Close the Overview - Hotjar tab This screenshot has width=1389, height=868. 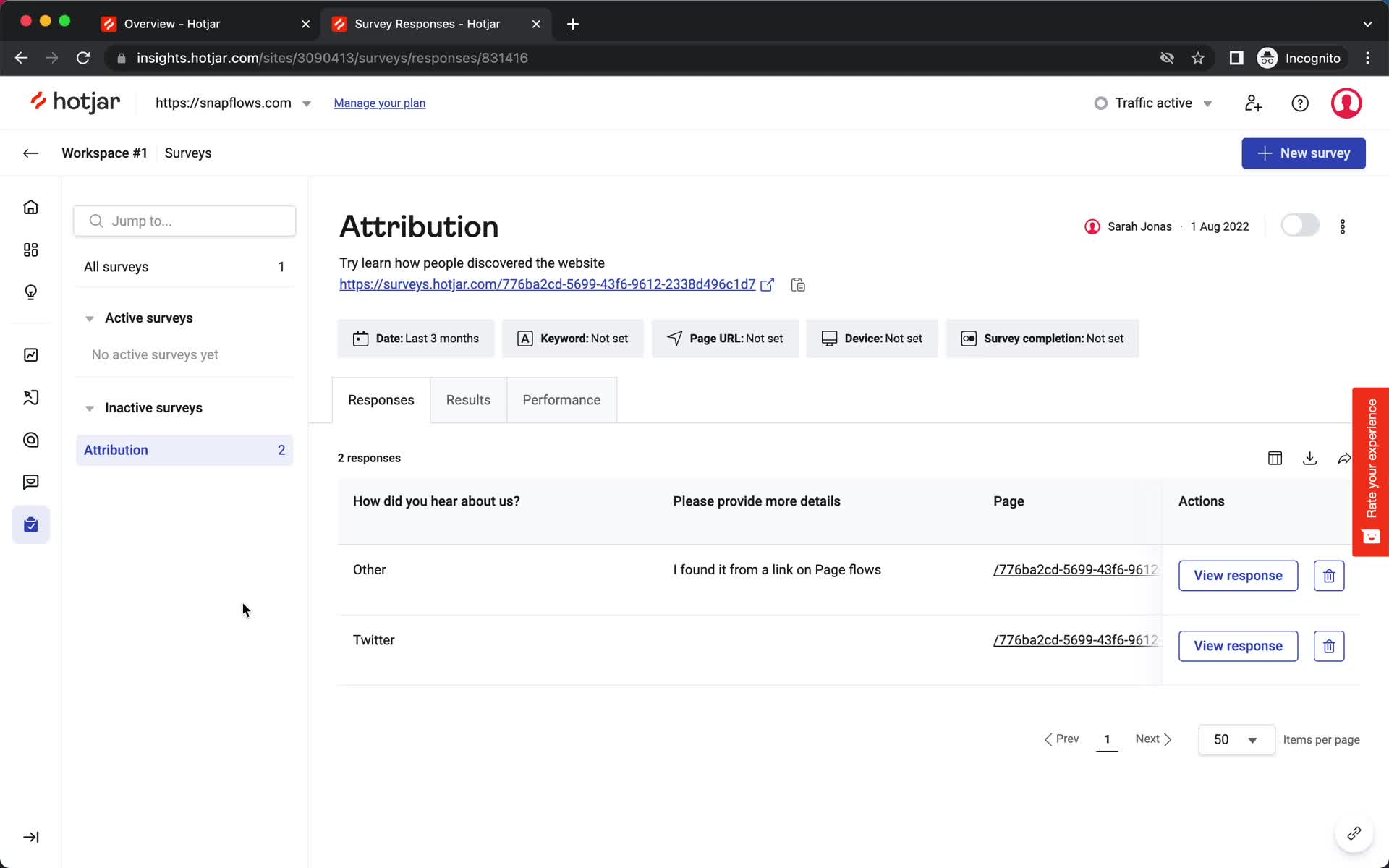tap(305, 24)
